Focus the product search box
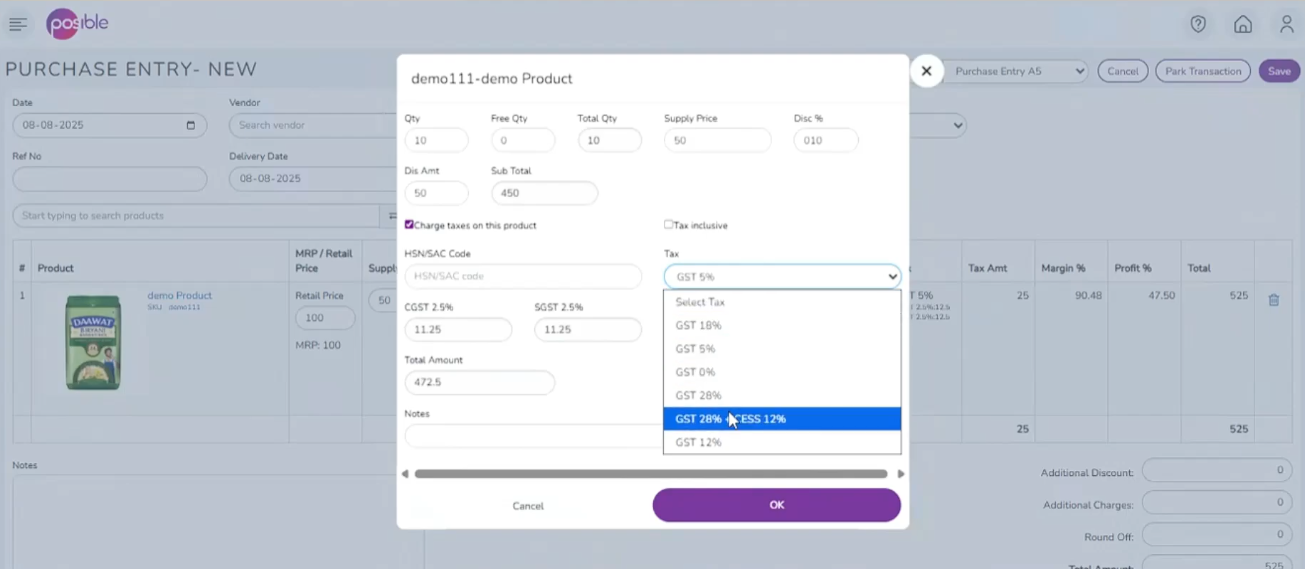The height and width of the screenshot is (569, 1305). (x=198, y=216)
